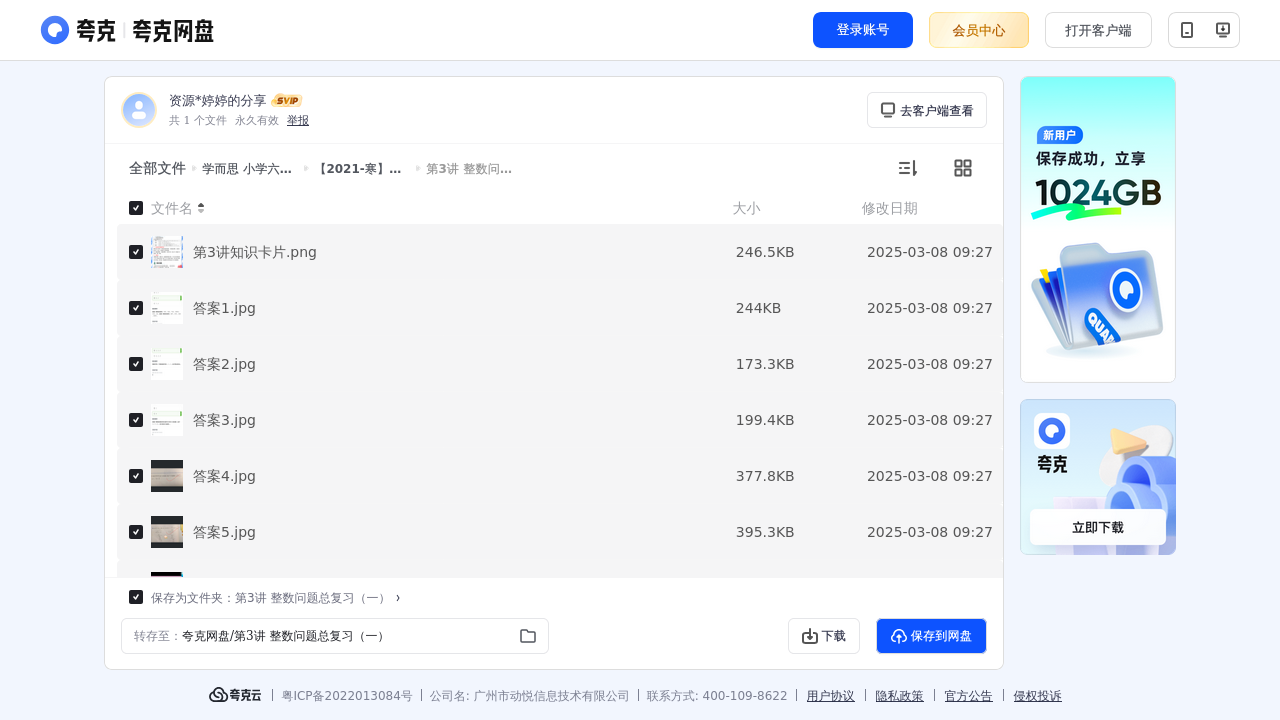Go to 学而思 小学六... breadcrumb
The image size is (1280, 720).
(x=247, y=169)
